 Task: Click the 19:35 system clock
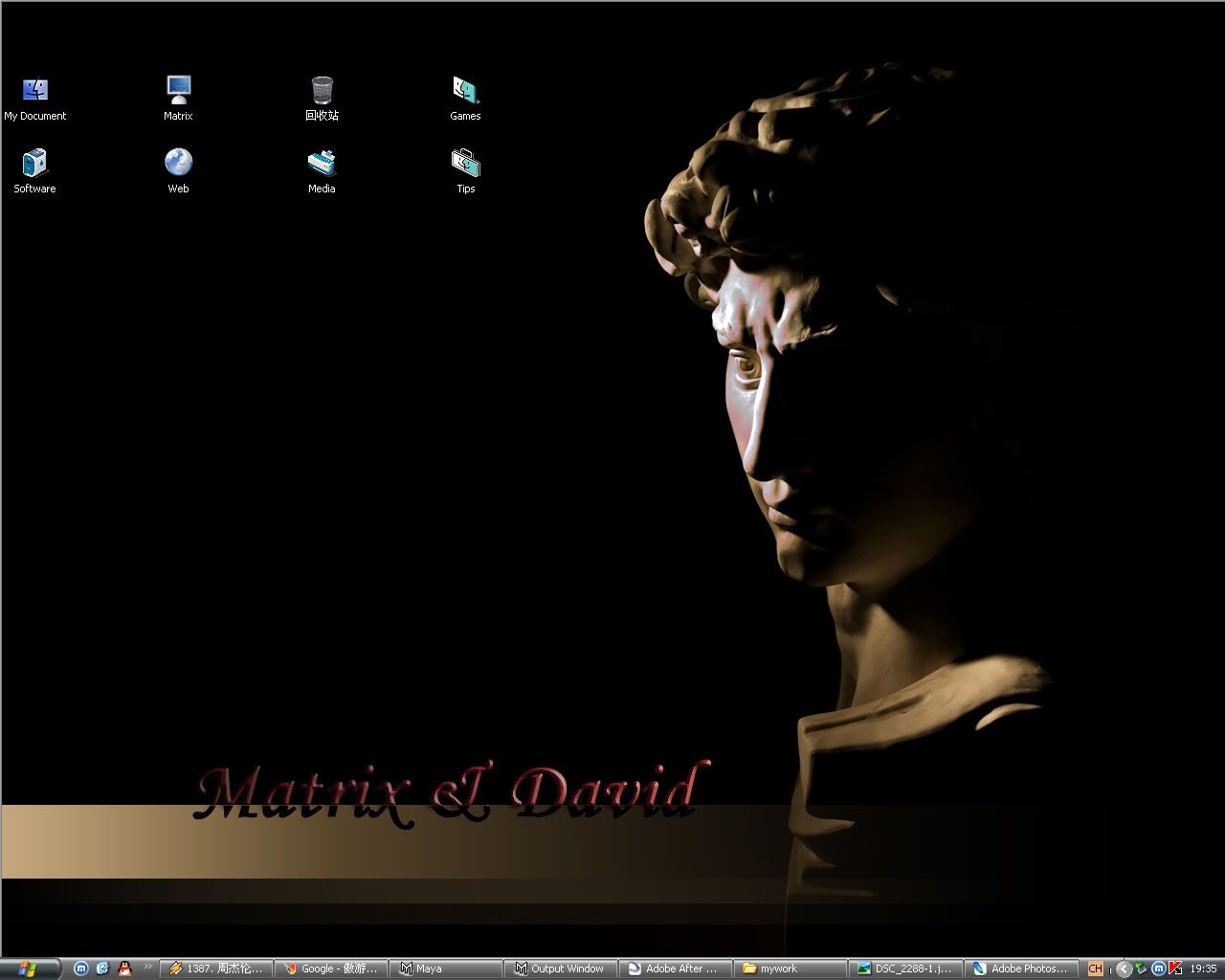[x=1203, y=969]
